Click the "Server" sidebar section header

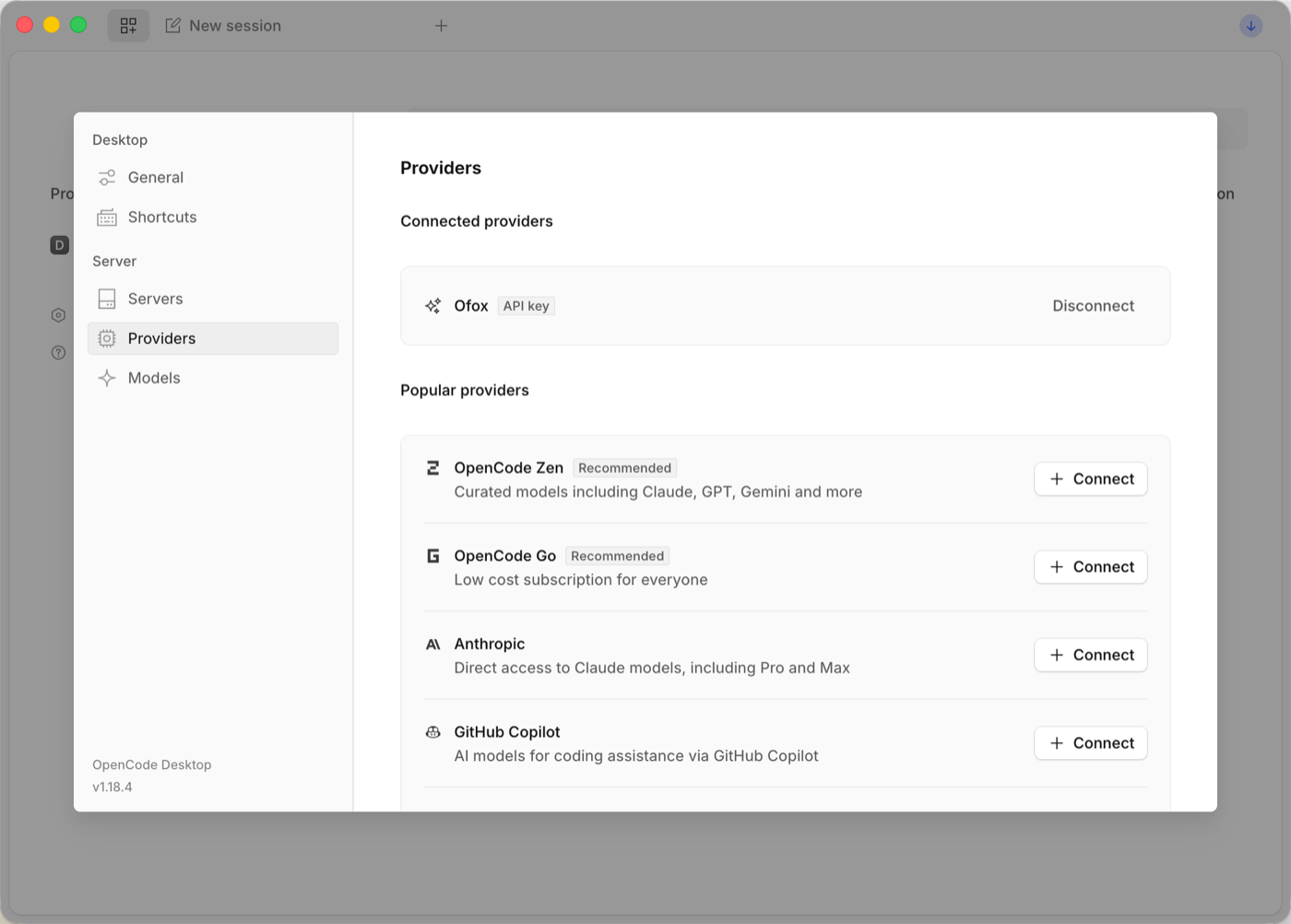114,262
